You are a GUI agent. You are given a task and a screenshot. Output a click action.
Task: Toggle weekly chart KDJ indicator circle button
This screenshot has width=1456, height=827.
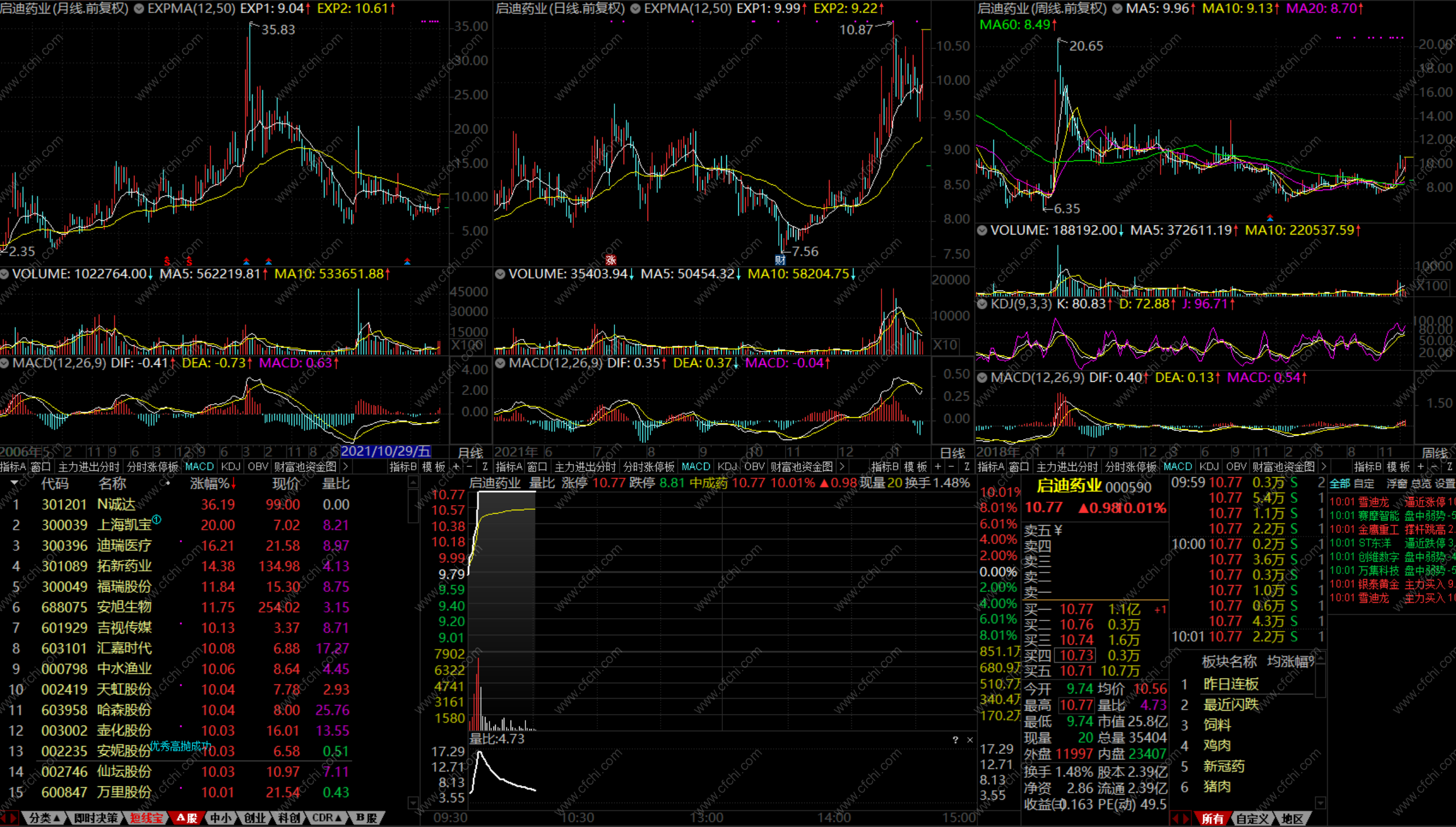tap(982, 304)
